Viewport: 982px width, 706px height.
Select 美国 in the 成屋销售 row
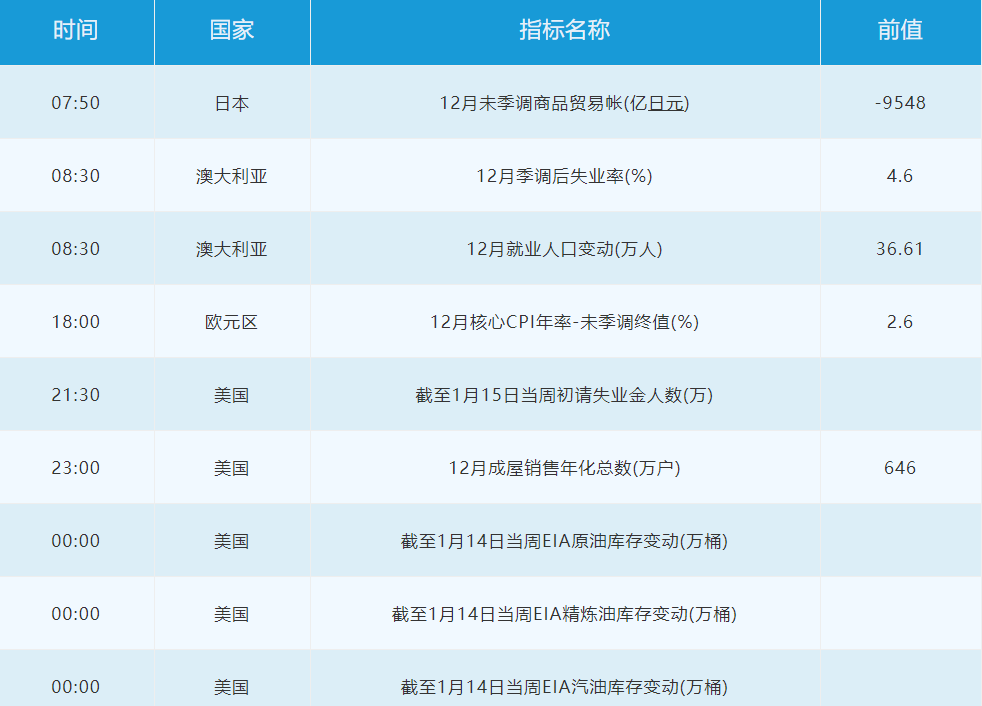232,468
